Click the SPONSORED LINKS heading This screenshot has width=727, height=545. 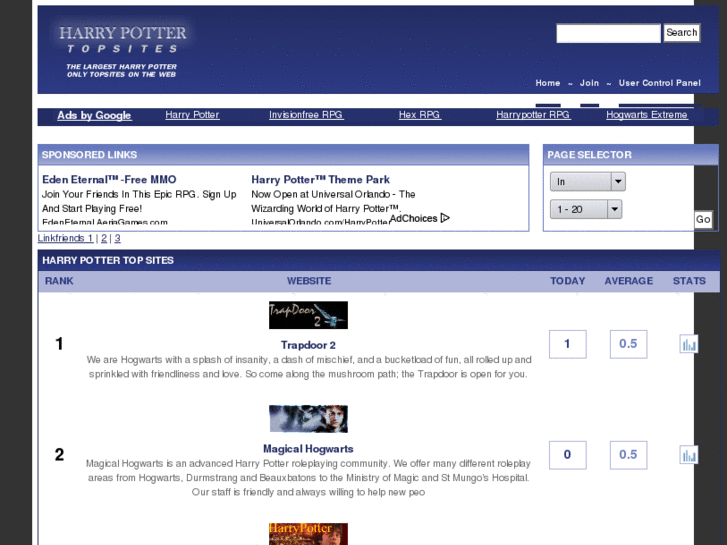click(x=89, y=155)
